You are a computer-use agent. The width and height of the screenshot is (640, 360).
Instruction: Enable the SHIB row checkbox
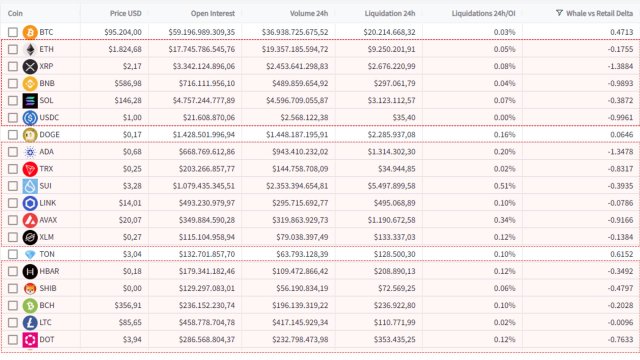13,289
